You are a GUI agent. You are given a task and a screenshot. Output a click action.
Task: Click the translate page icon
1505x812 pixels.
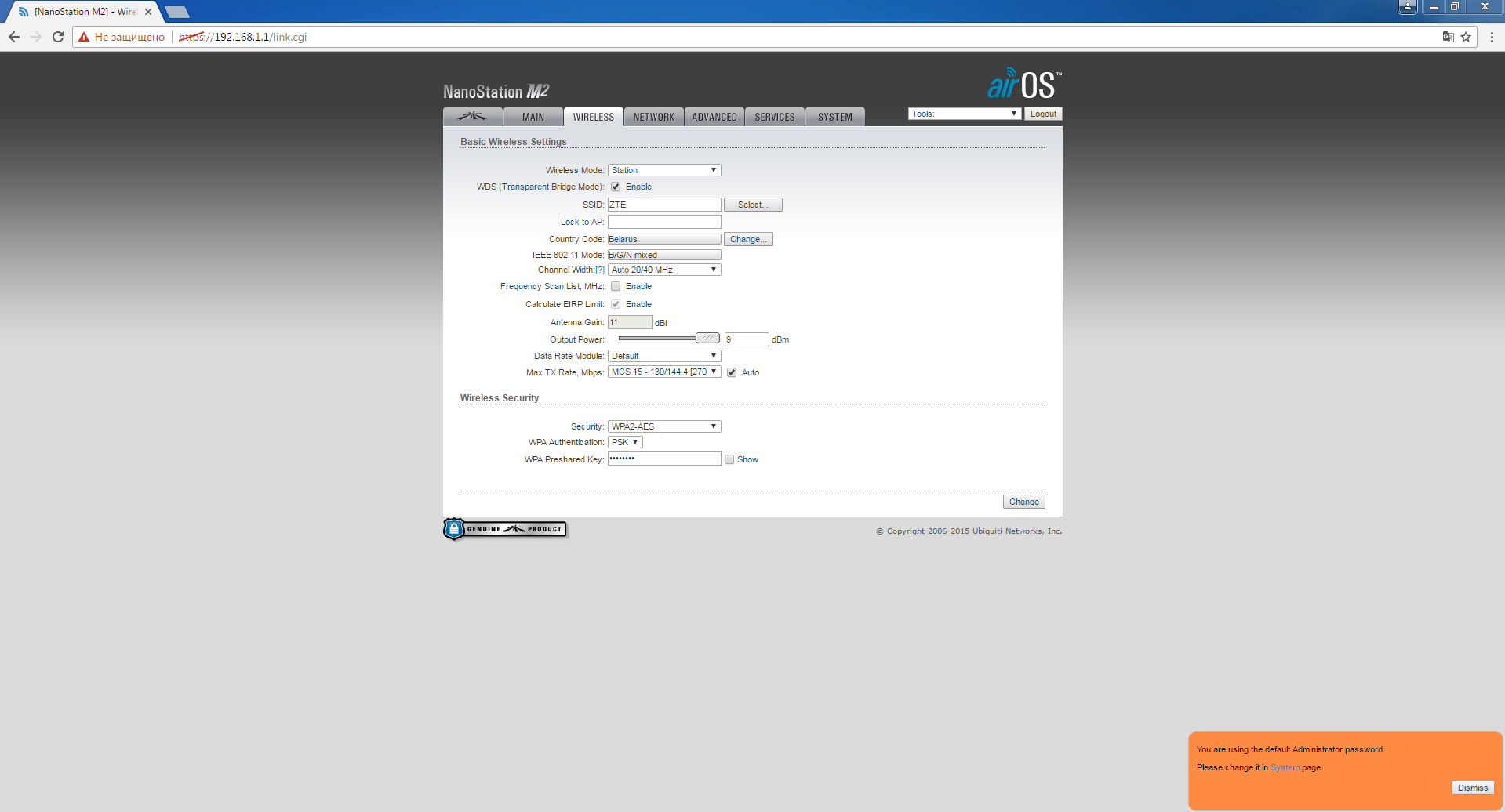pos(1449,37)
